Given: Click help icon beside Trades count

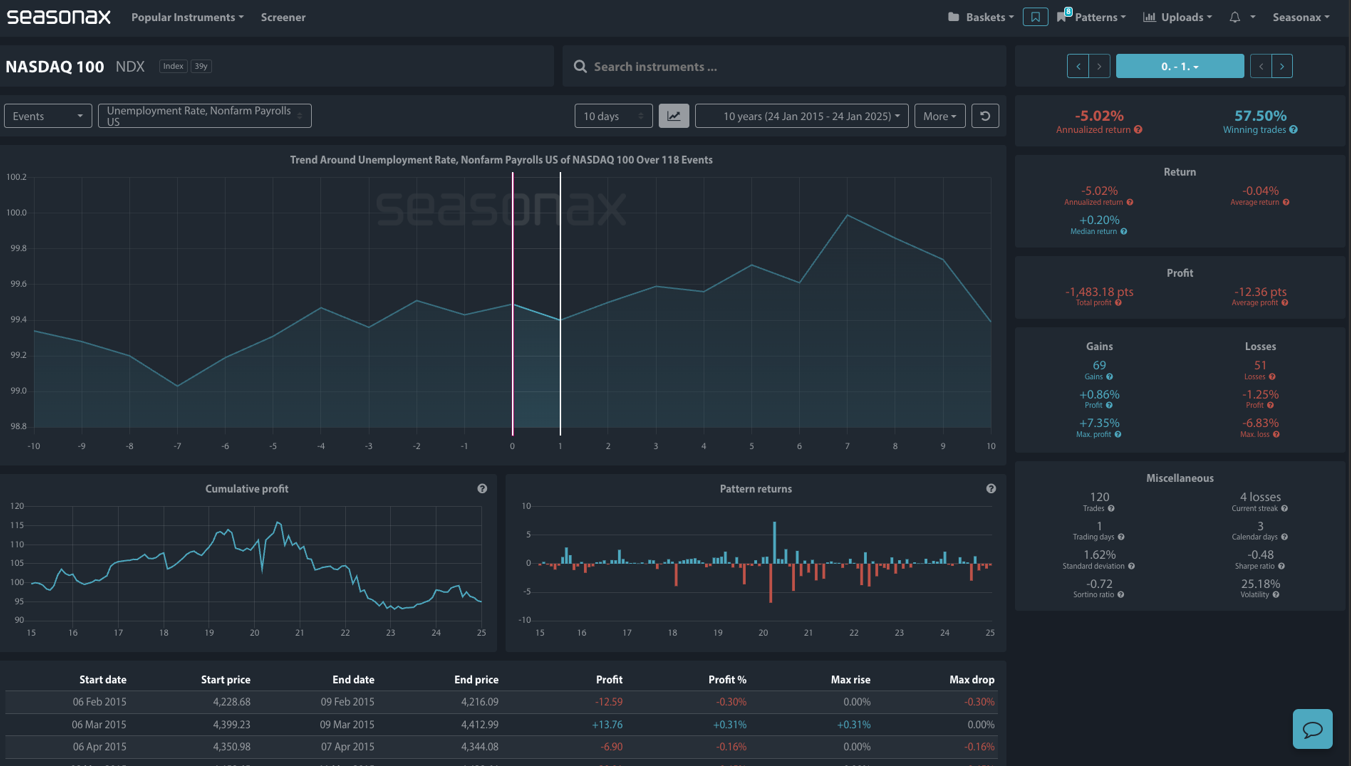Looking at the screenshot, I should [x=1111, y=509].
